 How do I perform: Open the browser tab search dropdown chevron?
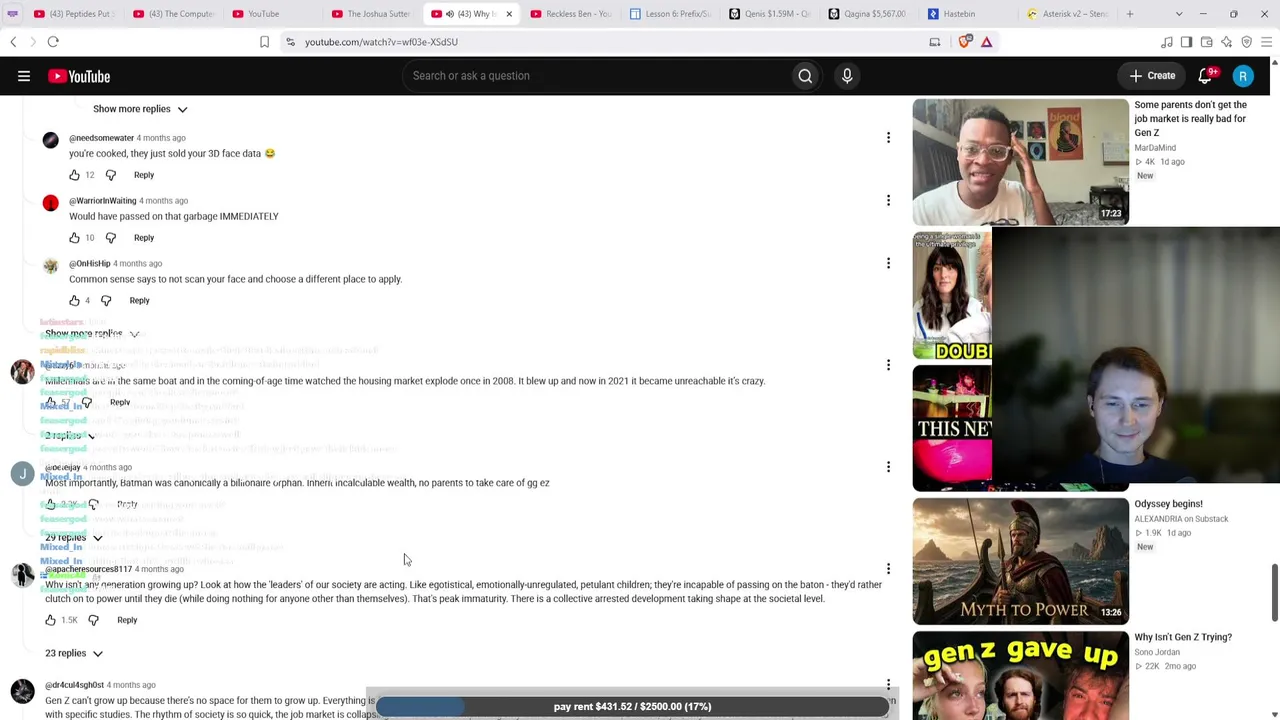(x=1179, y=14)
